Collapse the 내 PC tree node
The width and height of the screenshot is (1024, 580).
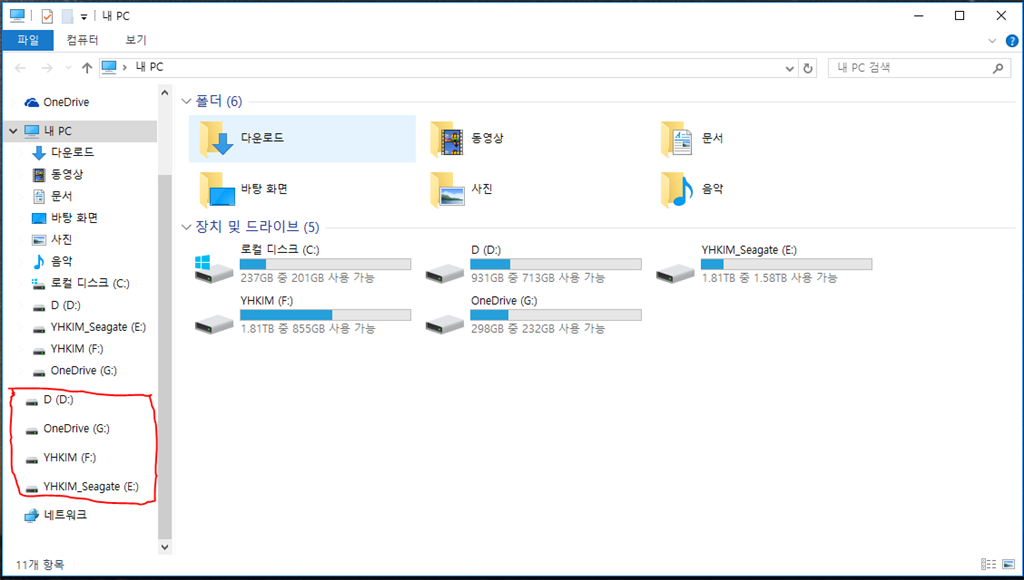pyautogui.click(x=13, y=131)
